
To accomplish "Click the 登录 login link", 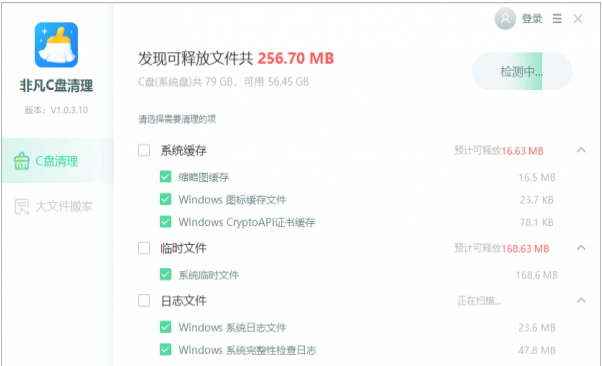I will 531,18.
